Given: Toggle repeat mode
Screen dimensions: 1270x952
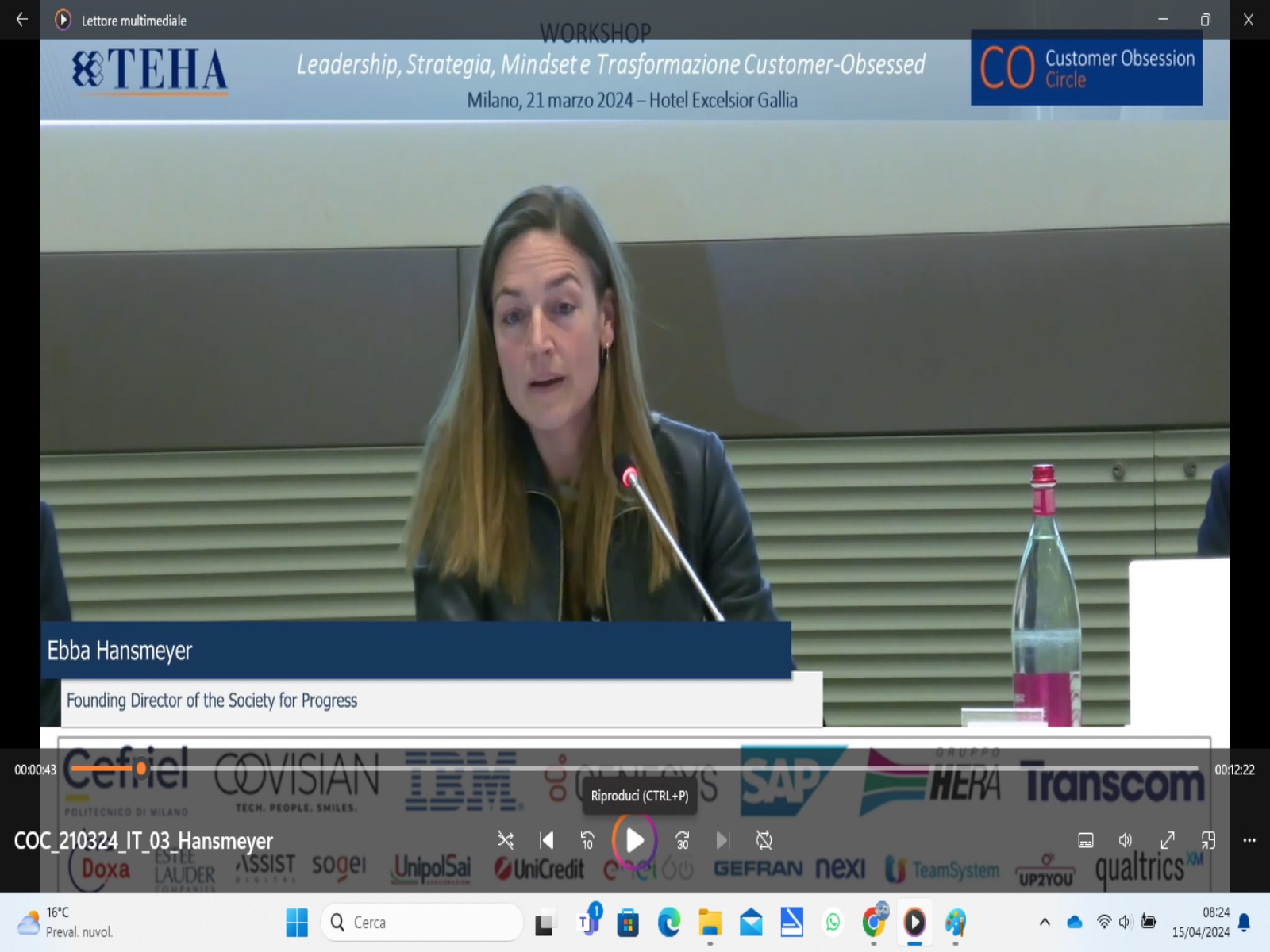Looking at the screenshot, I should point(764,840).
